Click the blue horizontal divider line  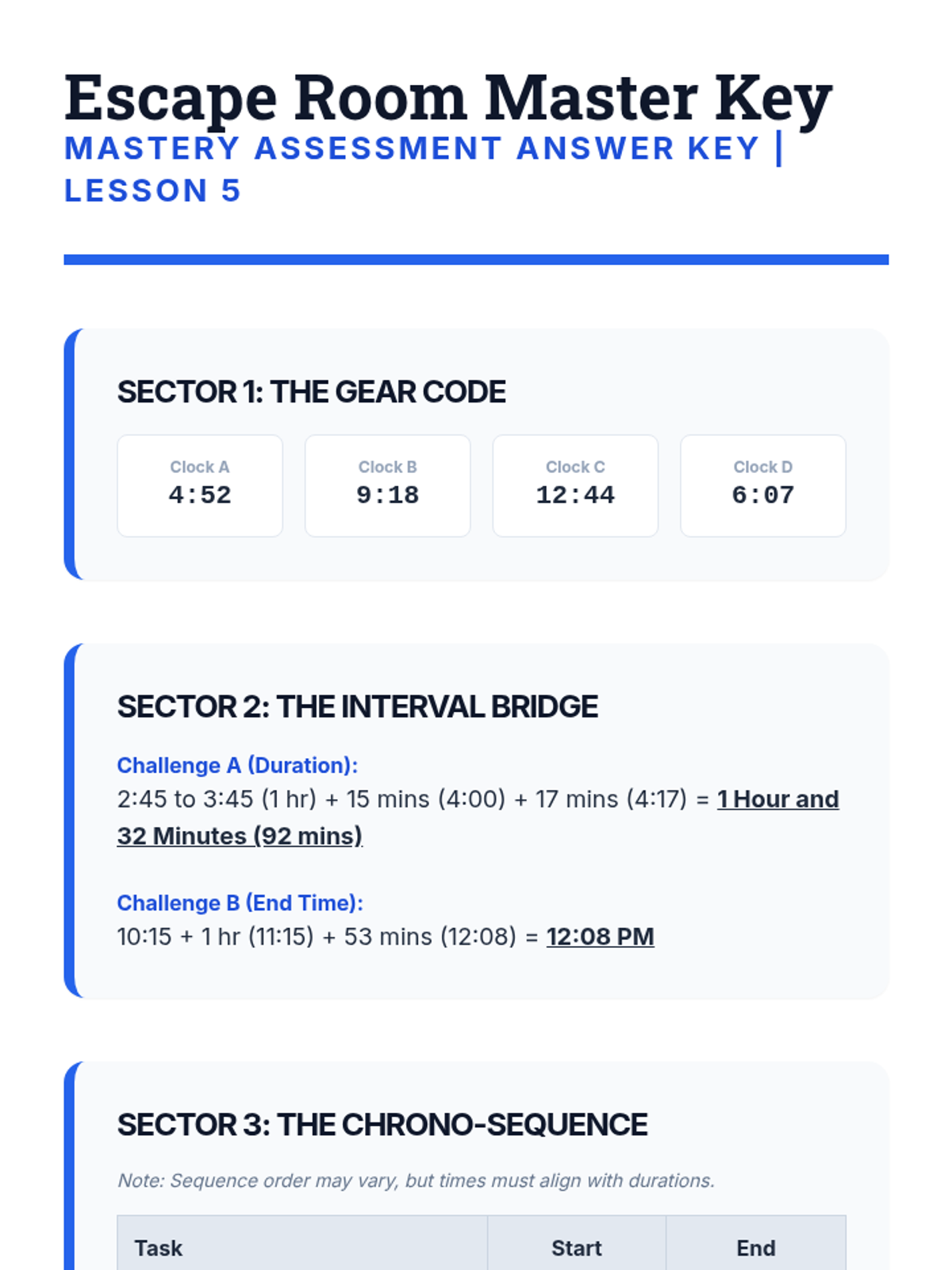pyautogui.click(x=476, y=260)
